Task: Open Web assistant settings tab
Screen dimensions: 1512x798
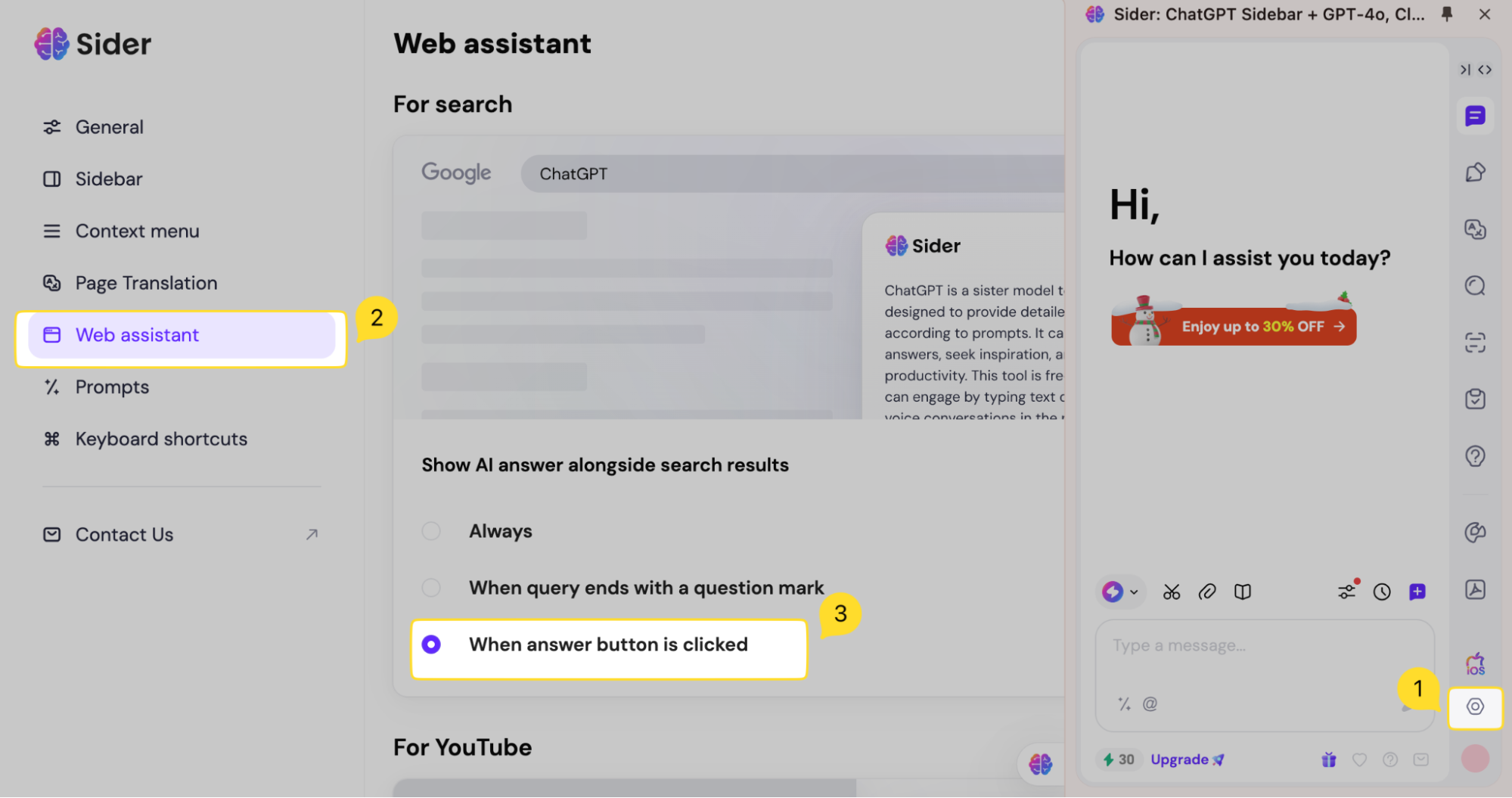Action: [182, 335]
